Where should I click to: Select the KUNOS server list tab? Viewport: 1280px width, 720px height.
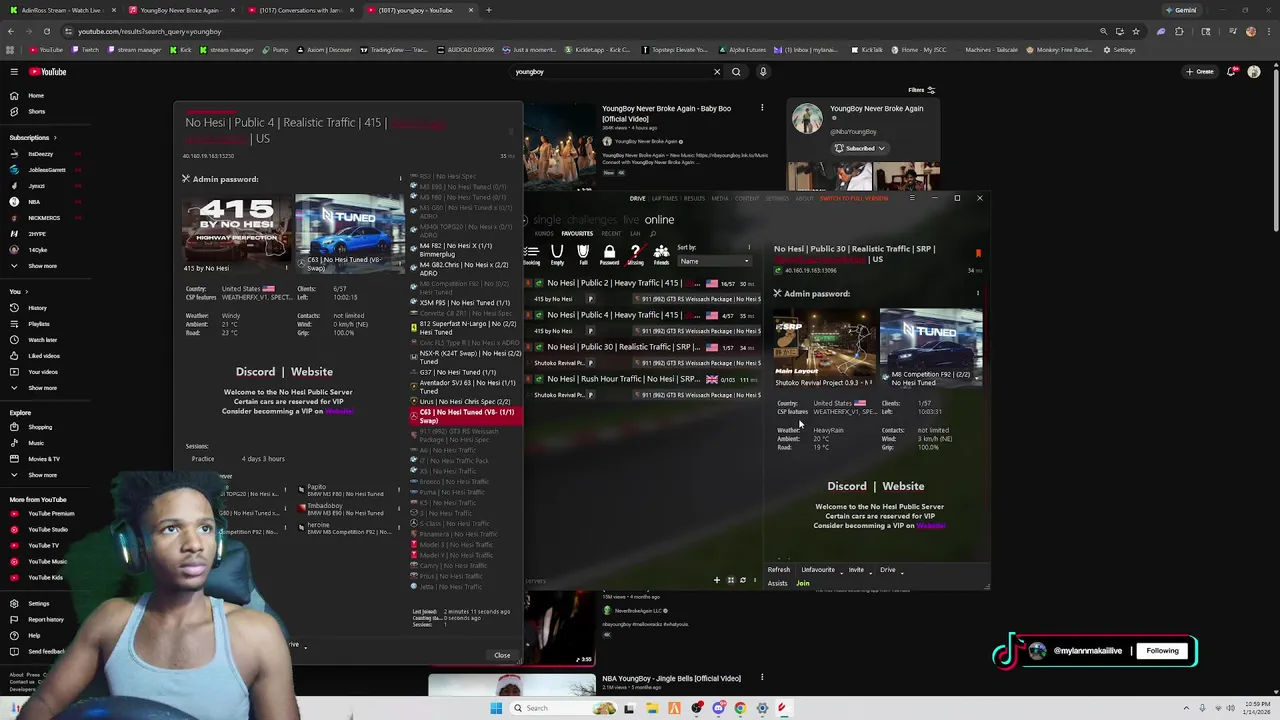point(544,233)
